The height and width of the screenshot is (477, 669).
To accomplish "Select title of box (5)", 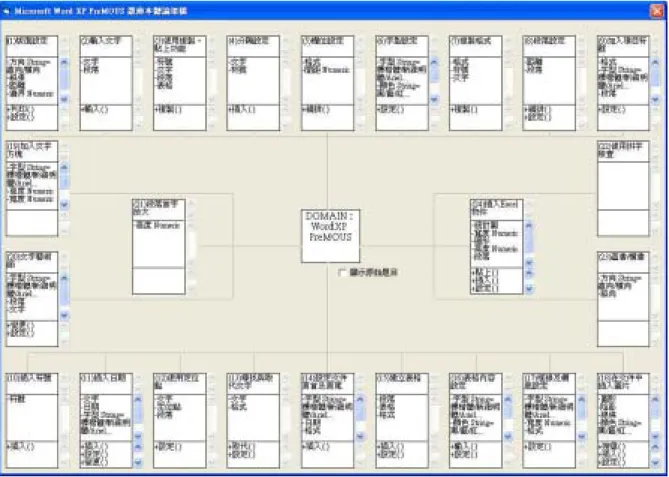I will pyautogui.click(x=323, y=41).
